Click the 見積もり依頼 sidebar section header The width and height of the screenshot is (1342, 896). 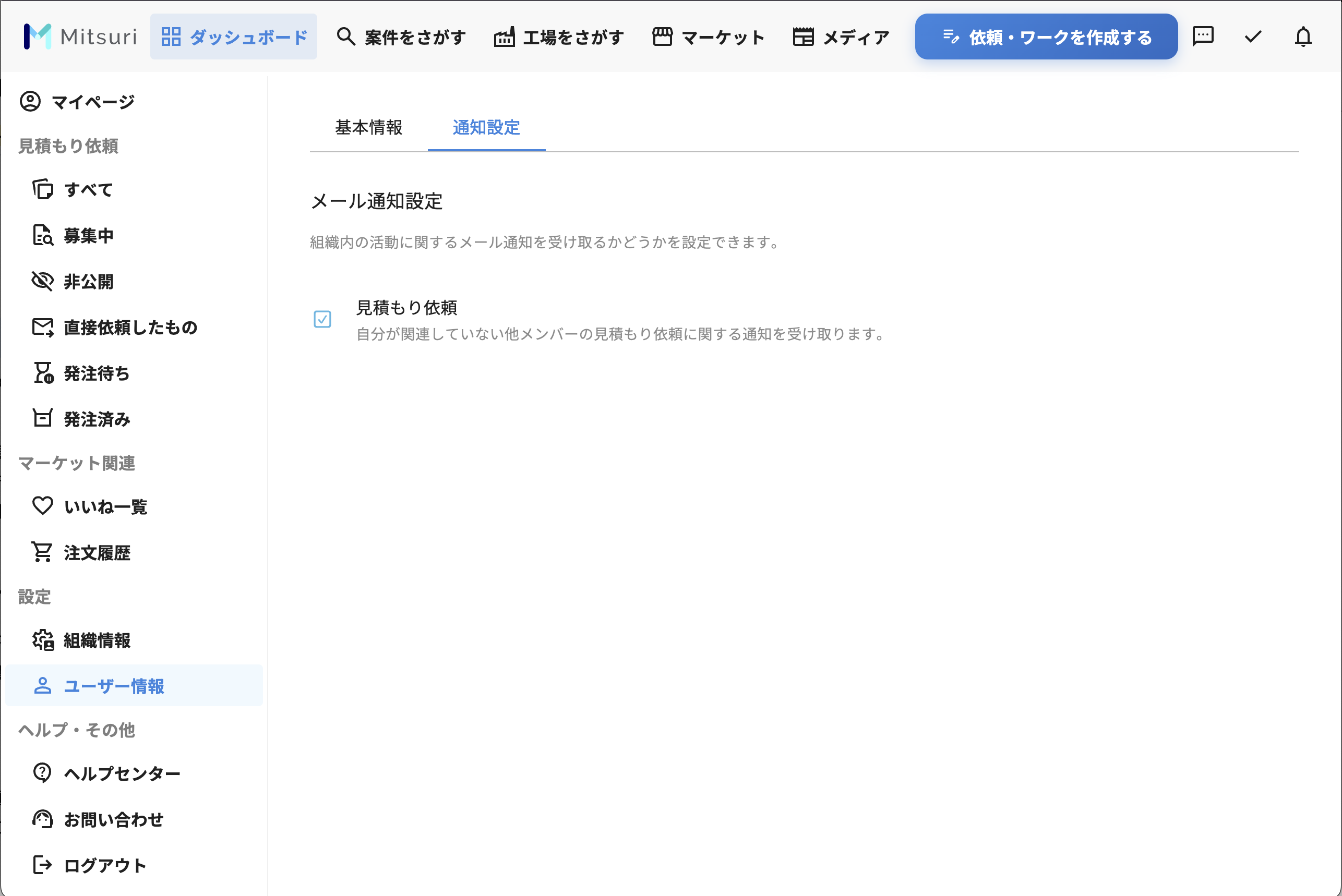tap(68, 146)
